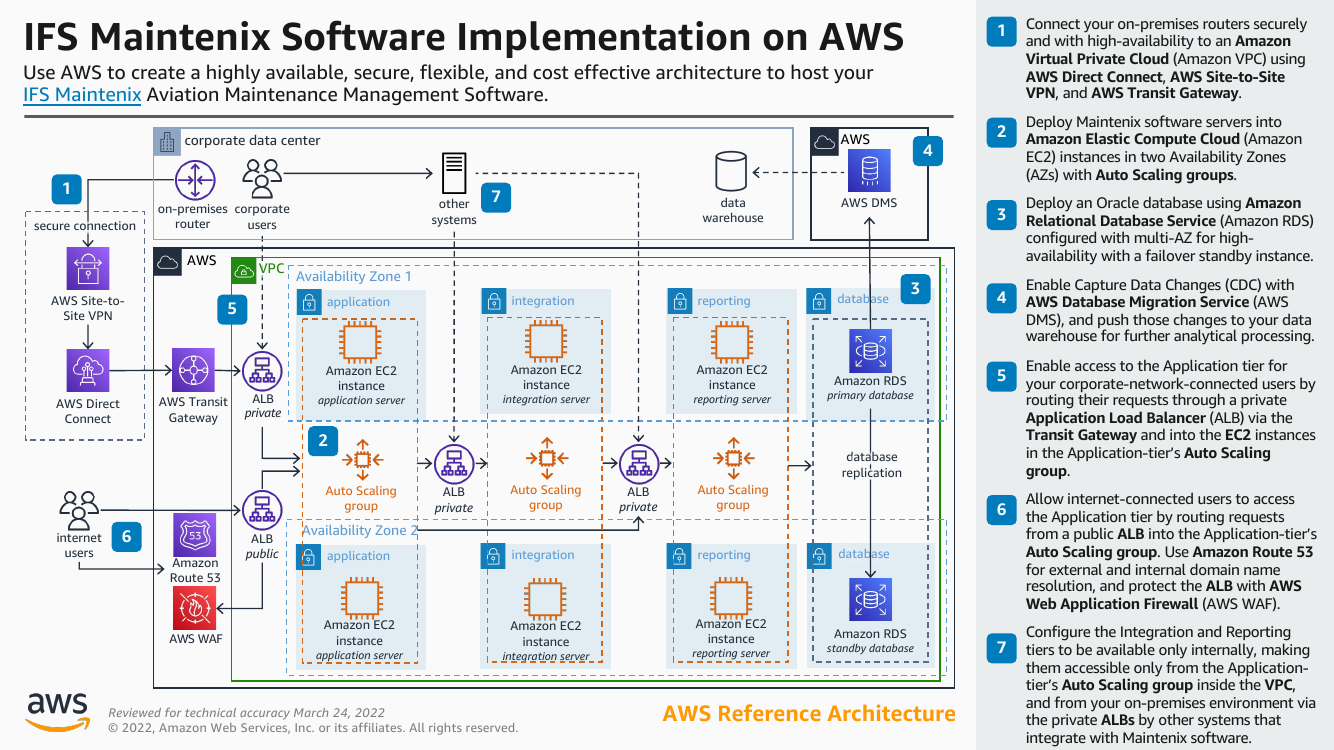Select the reporting tier Auto Scaling group icon
The image size is (1334, 750).
732,458
